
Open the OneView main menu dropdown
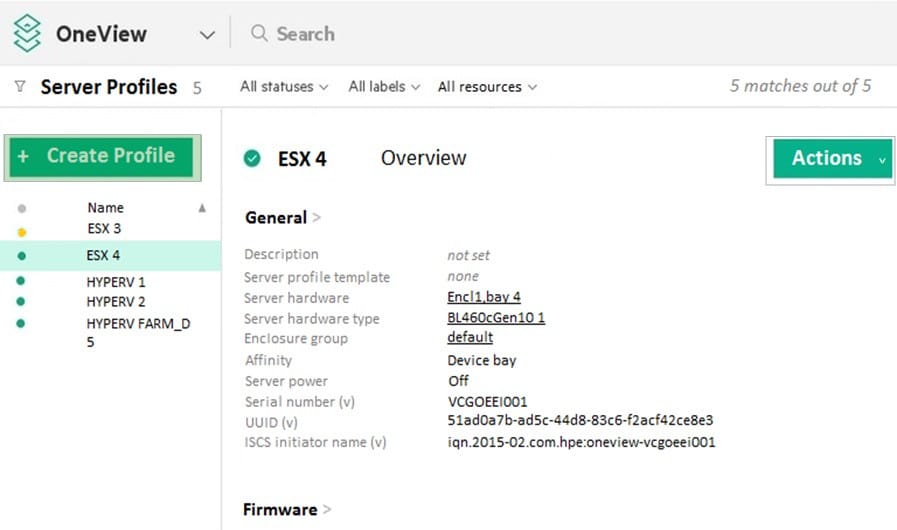[x=207, y=35]
